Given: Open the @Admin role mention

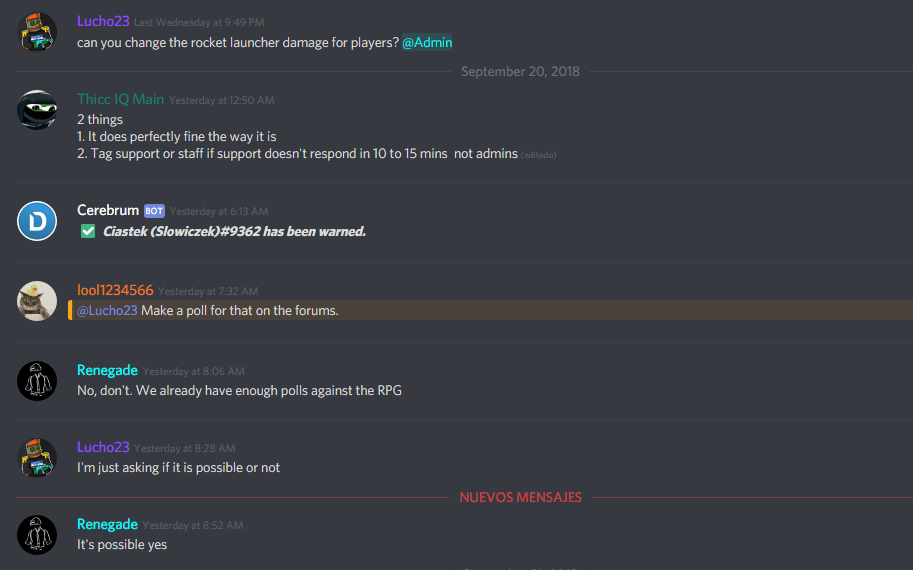Looking at the screenshot, I should tap(427, 43).
